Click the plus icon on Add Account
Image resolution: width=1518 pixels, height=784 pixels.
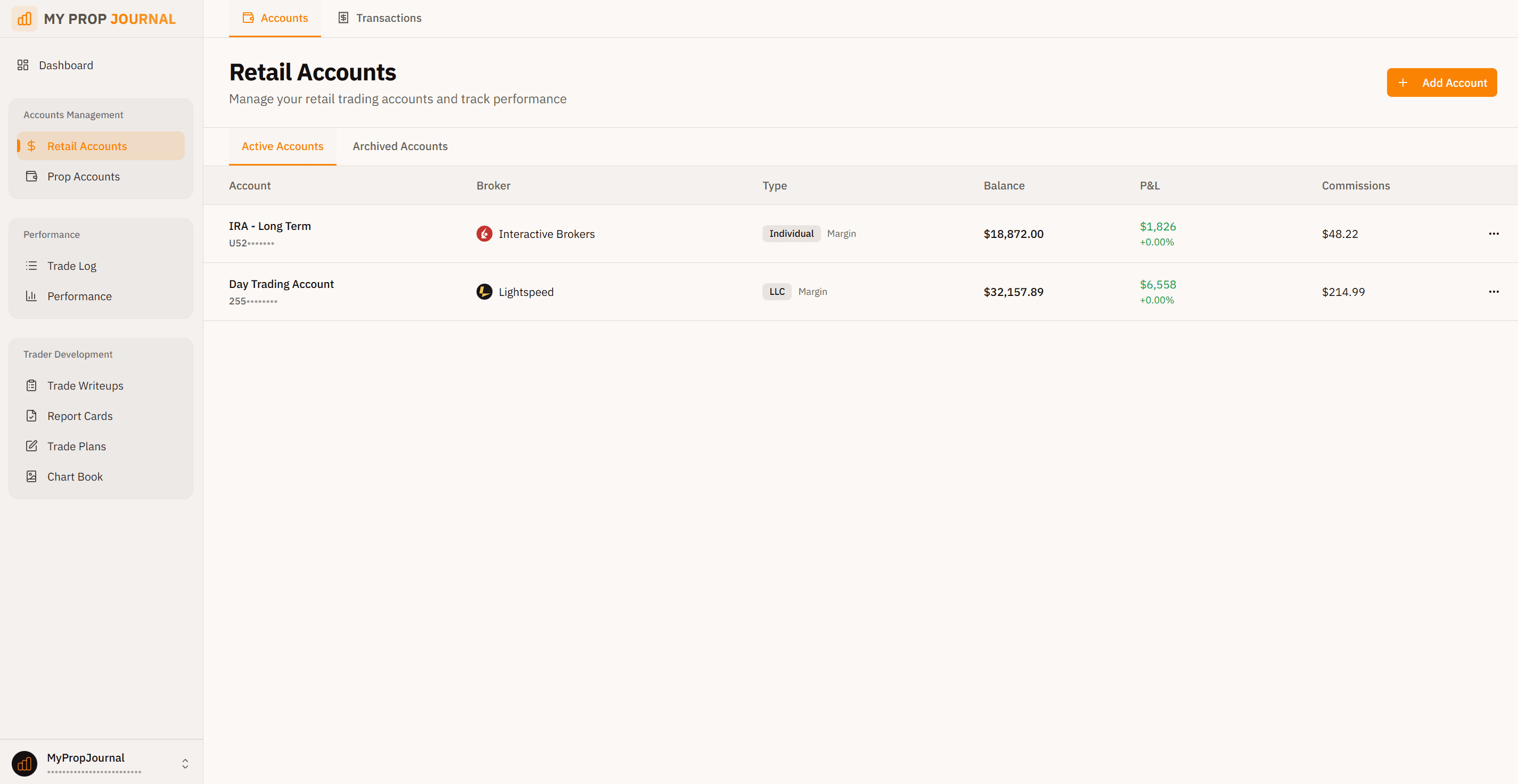point(1403,83)
